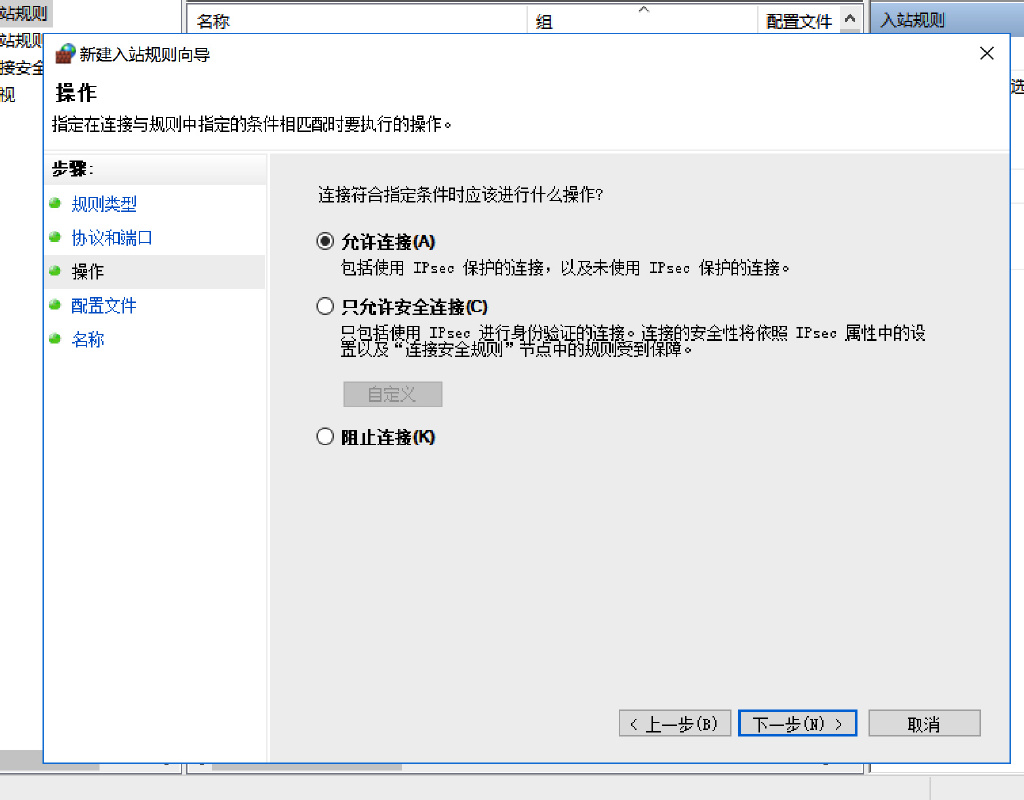The width and height of the screenshot is (1024, 800).
Task: Open the 规则类型 step link
Action: [x=104, y=204]
